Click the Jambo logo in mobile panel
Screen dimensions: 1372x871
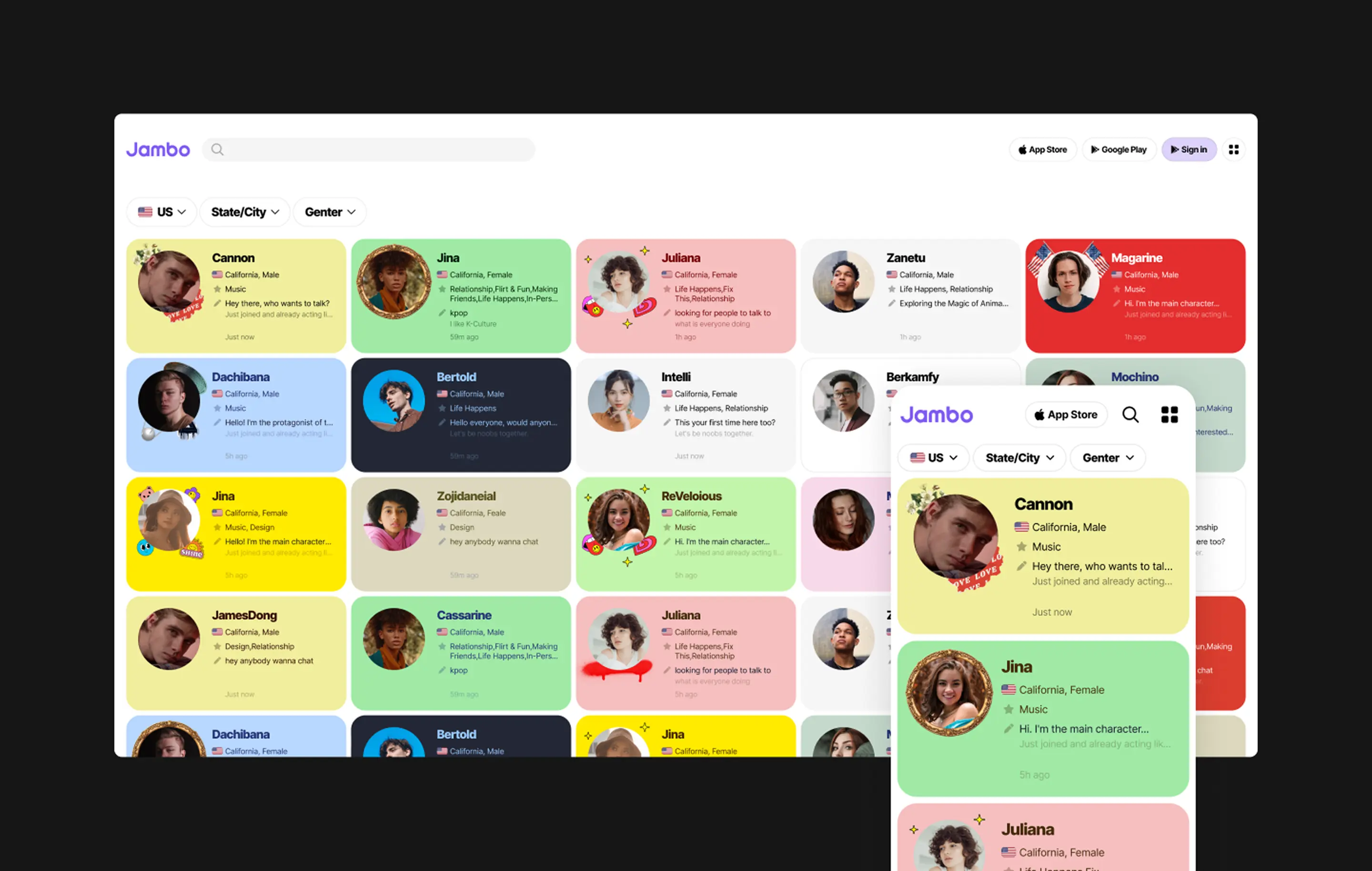[x=936, y=415]
